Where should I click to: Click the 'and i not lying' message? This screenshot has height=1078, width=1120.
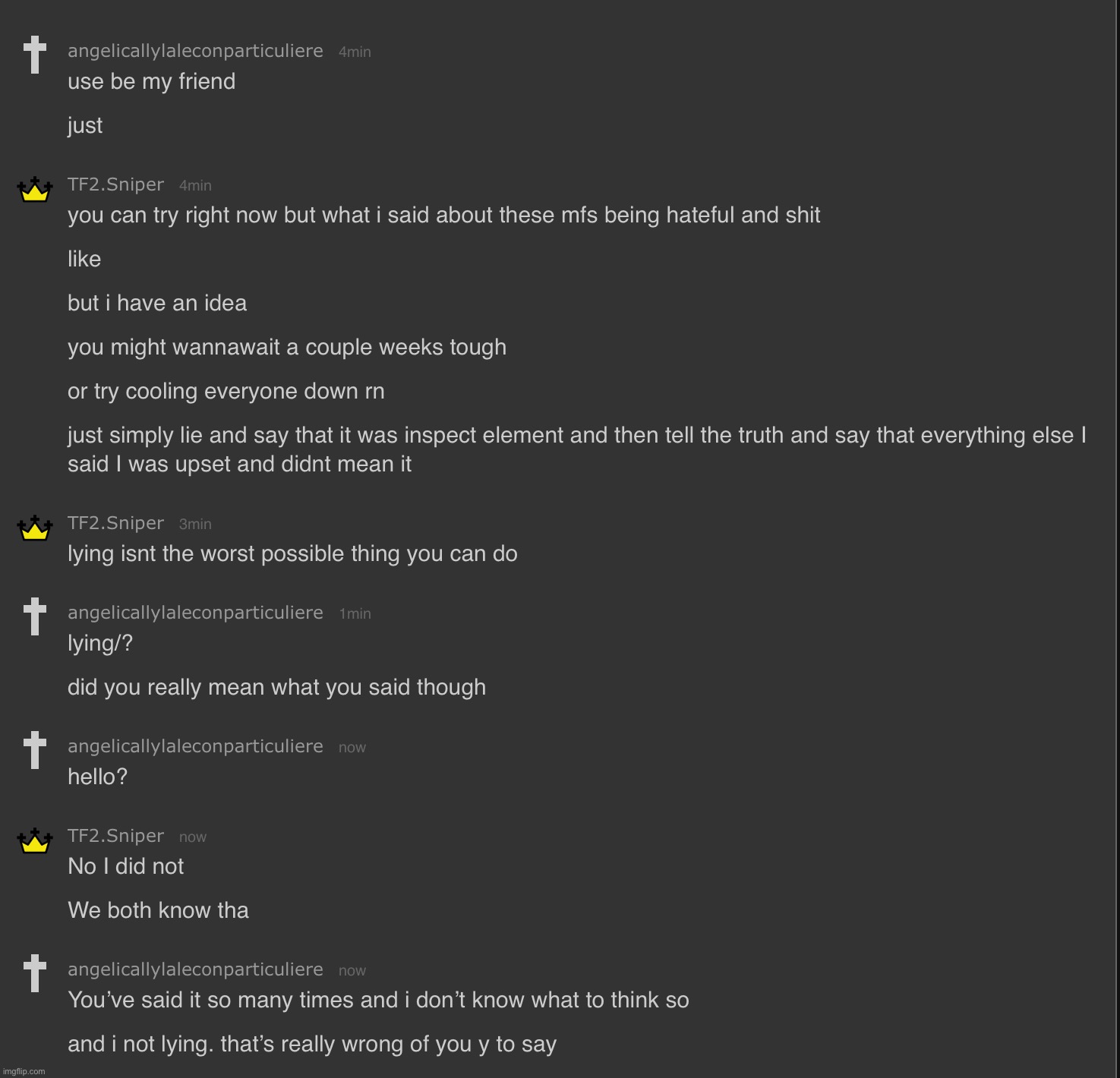[312, 1045]
